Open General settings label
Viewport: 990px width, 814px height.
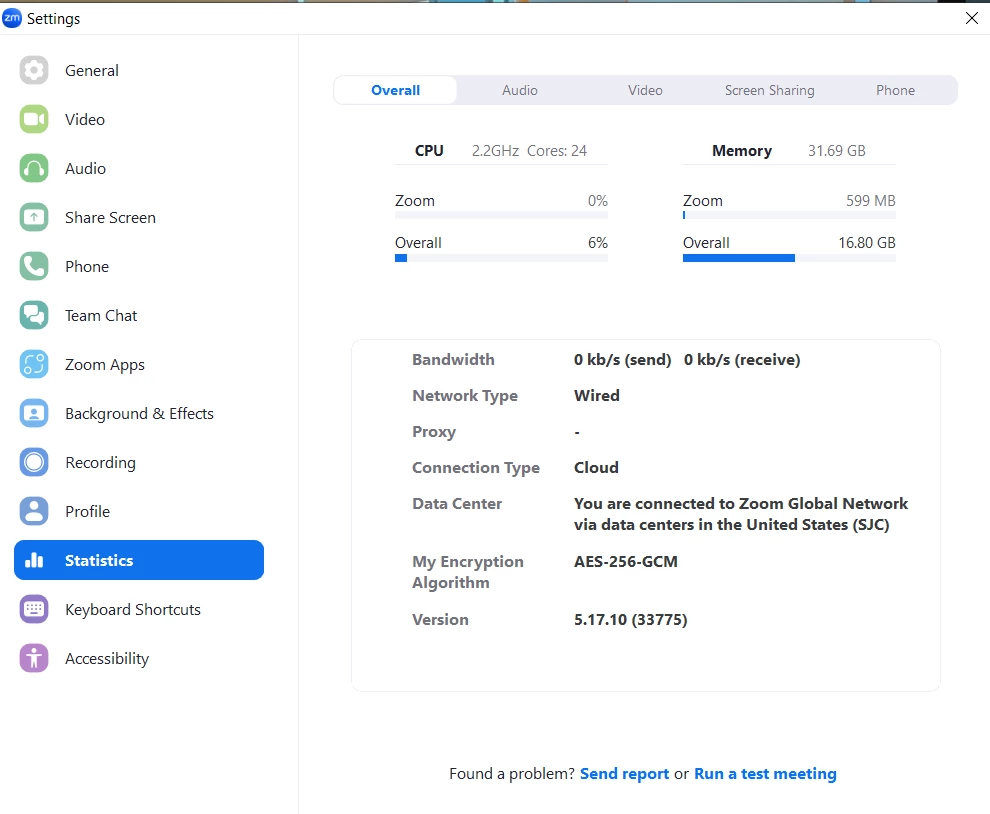(x=92, y=71)
